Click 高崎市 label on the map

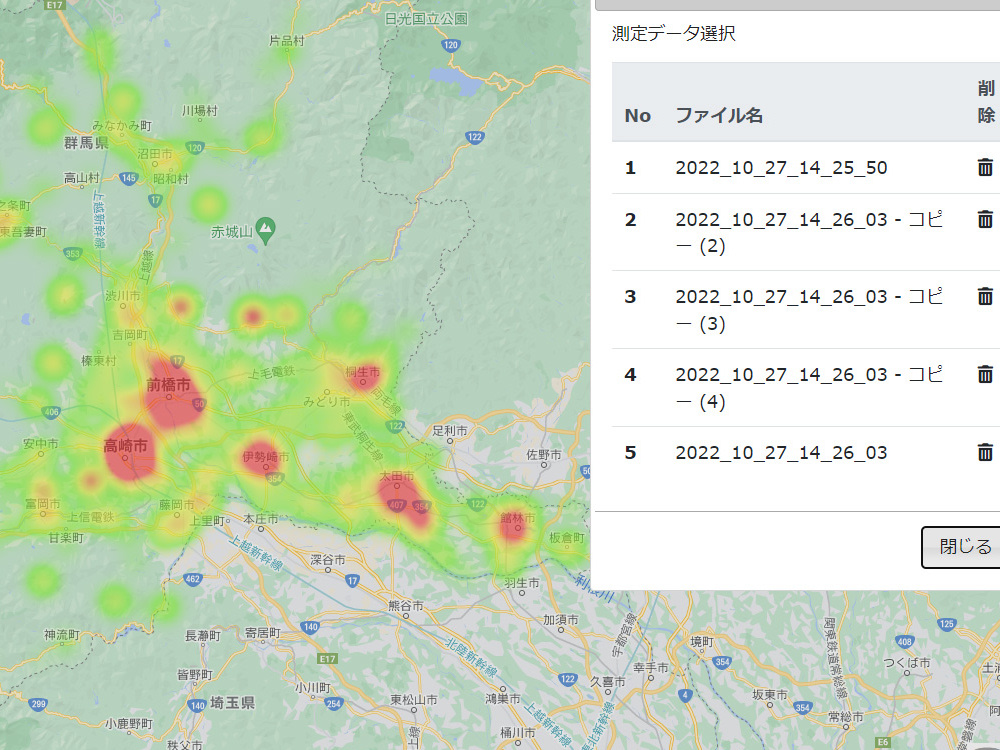pos(126,445)
